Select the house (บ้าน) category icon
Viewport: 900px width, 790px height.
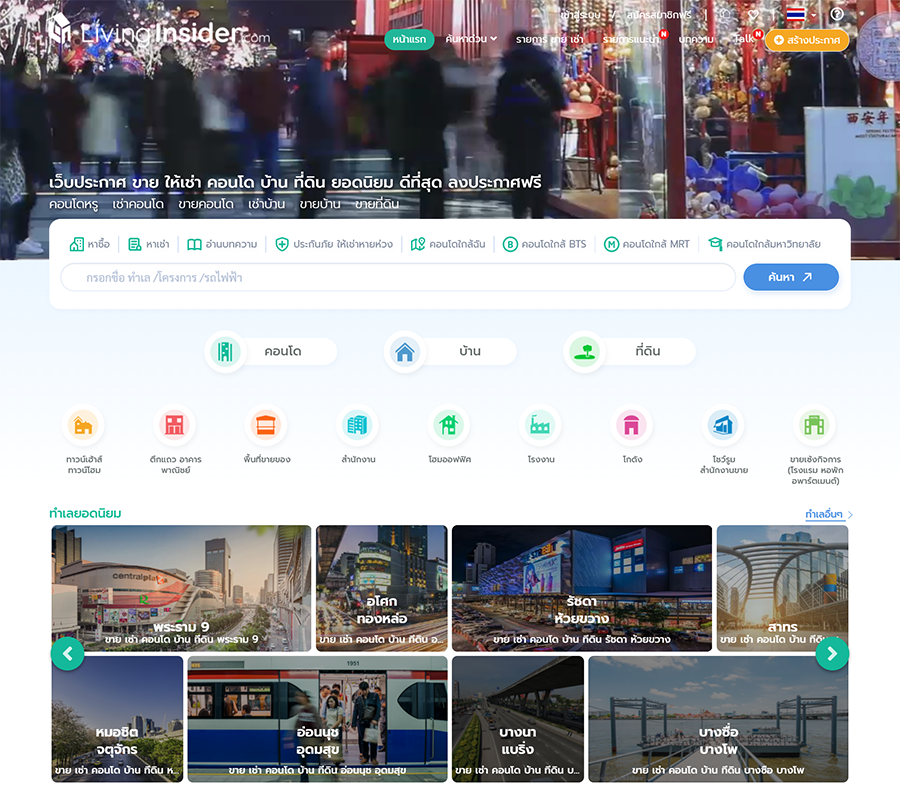coord(405,352)
